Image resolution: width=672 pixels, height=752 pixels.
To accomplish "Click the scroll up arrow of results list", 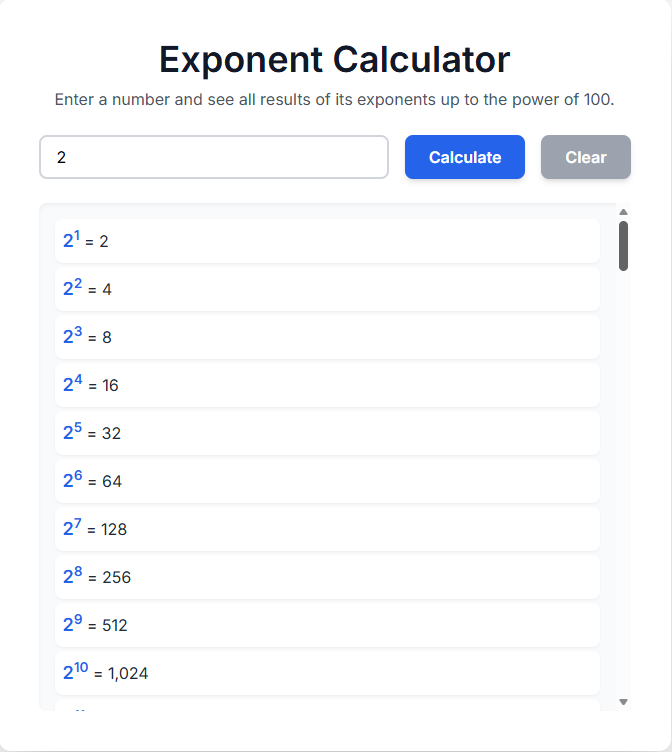I will point(624,212).
